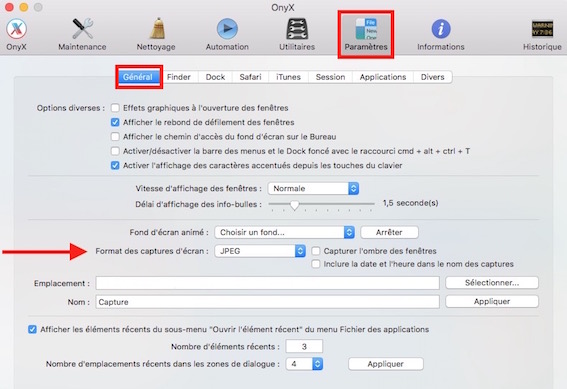Switch to the Général tab
The height and width of the screenshot is (389, 567).
(x=139, y=77)
